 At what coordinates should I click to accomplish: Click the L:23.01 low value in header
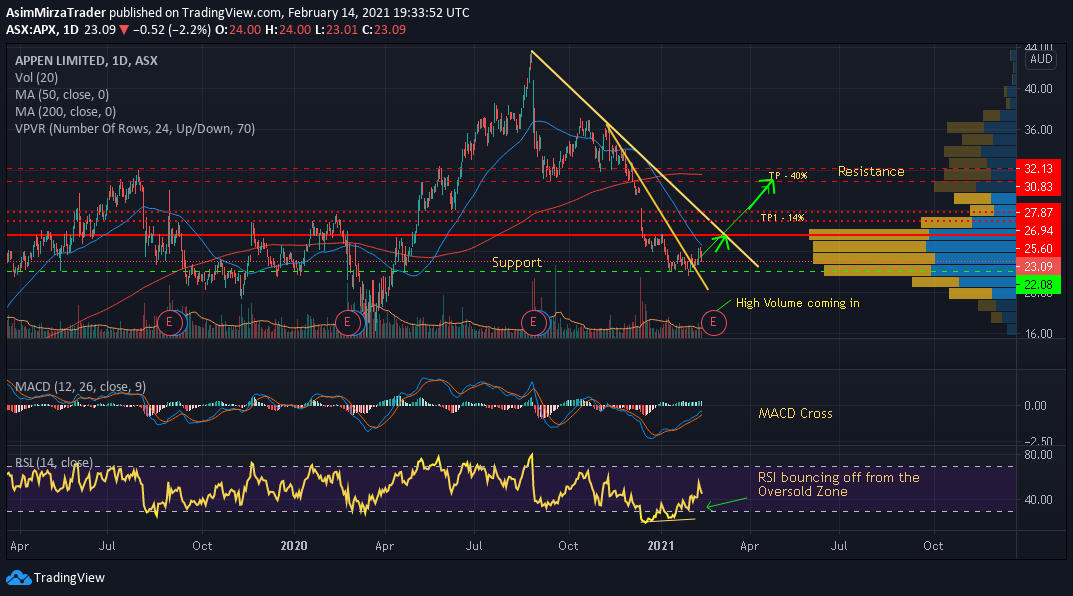pyautogui.click(x=336, y=29)
